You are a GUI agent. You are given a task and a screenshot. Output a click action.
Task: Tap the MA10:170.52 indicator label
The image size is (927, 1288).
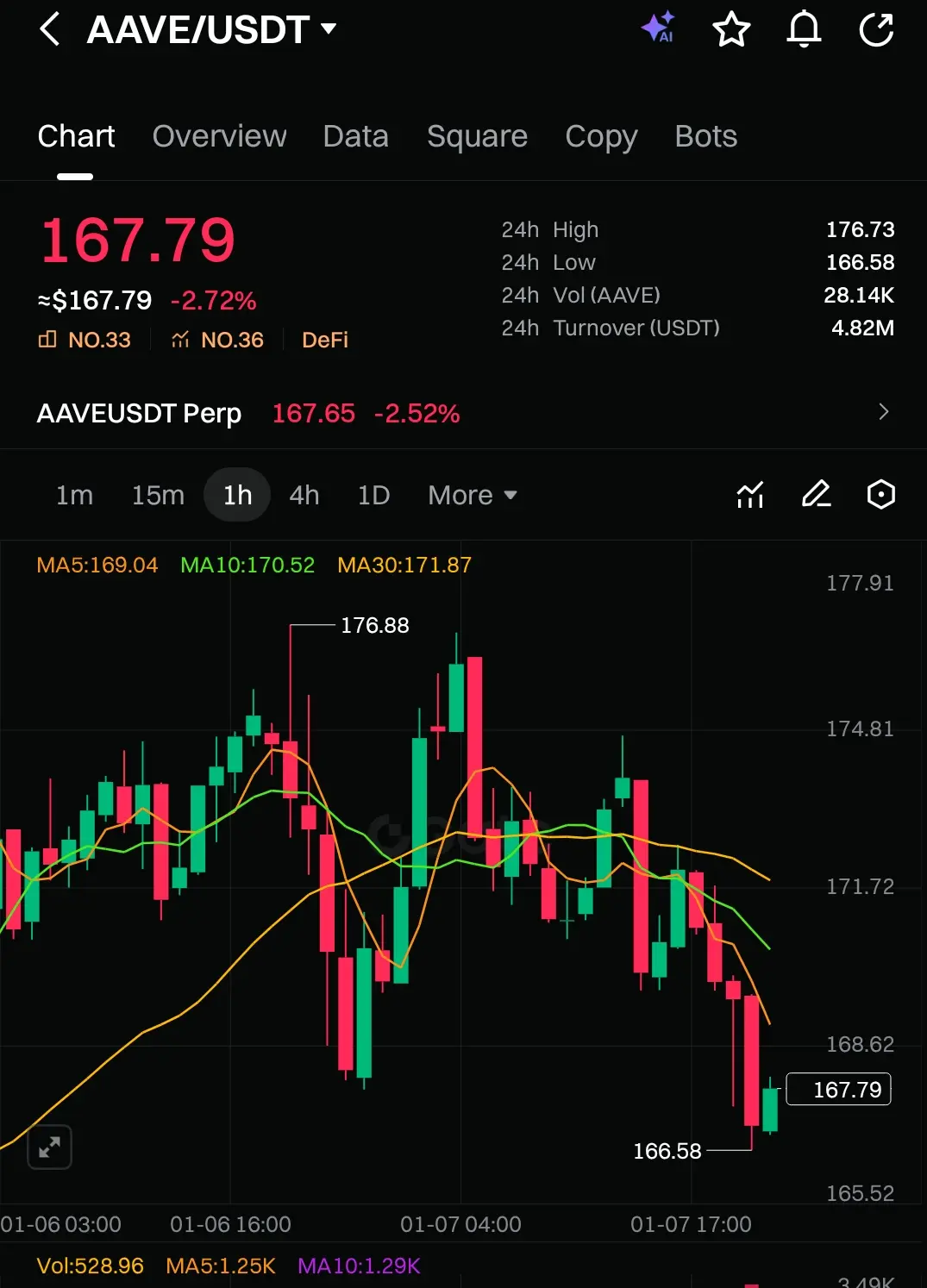click(247, 565)
